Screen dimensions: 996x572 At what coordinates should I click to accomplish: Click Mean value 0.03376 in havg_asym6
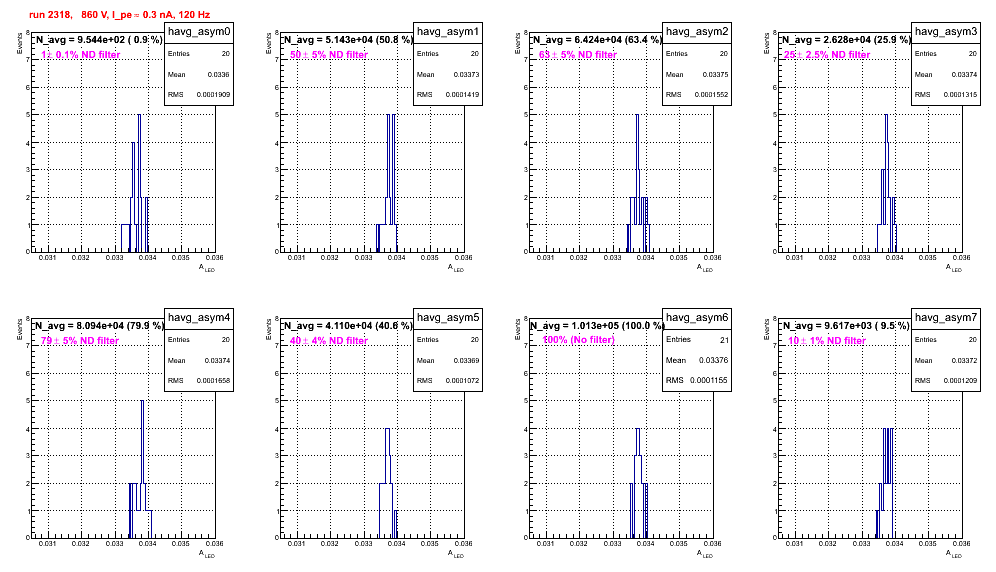point(713,360)
